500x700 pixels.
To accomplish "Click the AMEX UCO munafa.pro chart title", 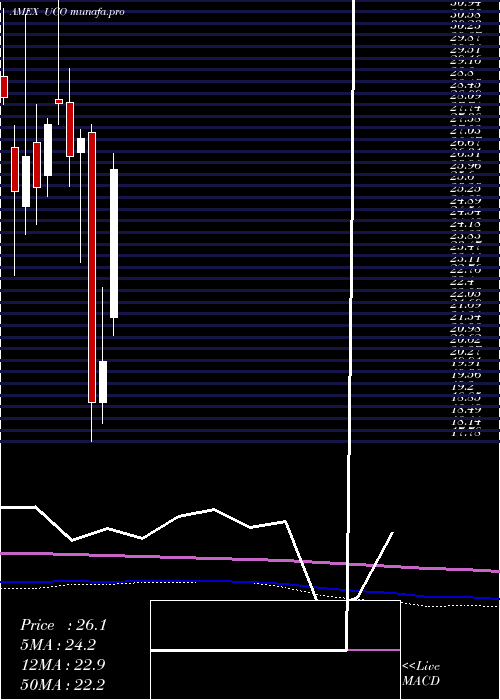I will 66,12.
